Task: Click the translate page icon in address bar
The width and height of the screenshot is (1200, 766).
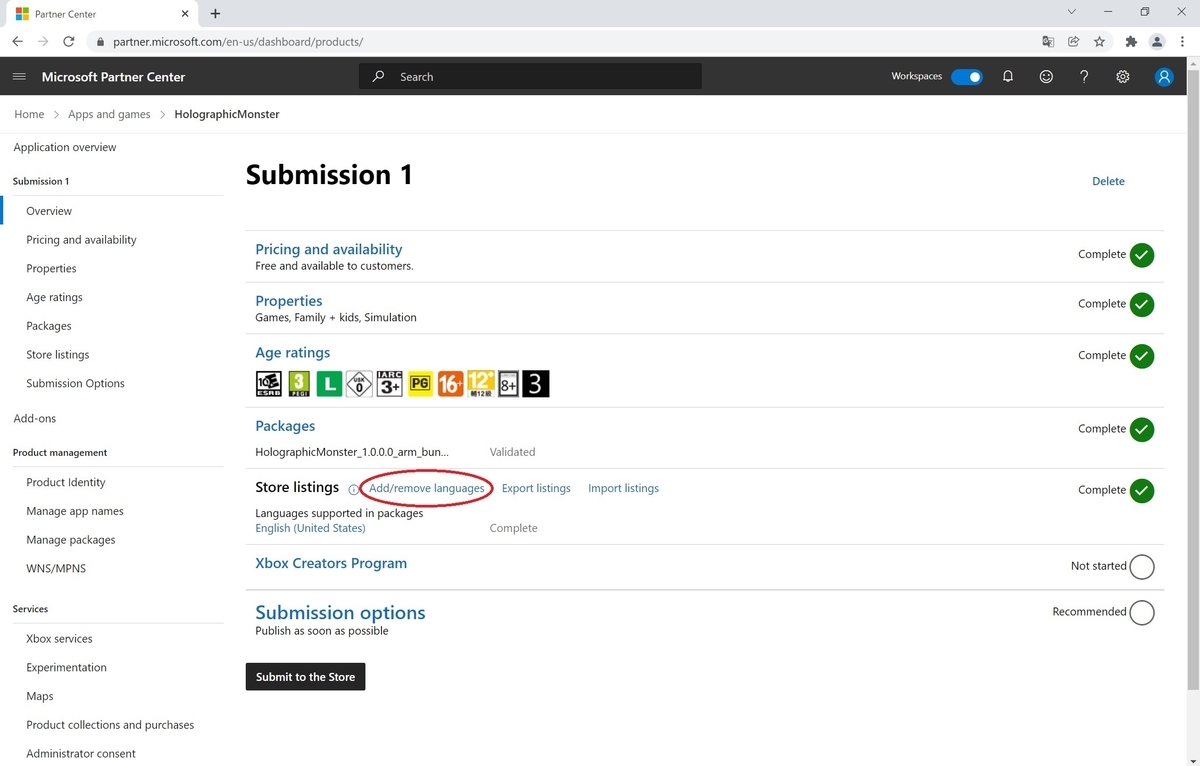Action: point(1048,42)
